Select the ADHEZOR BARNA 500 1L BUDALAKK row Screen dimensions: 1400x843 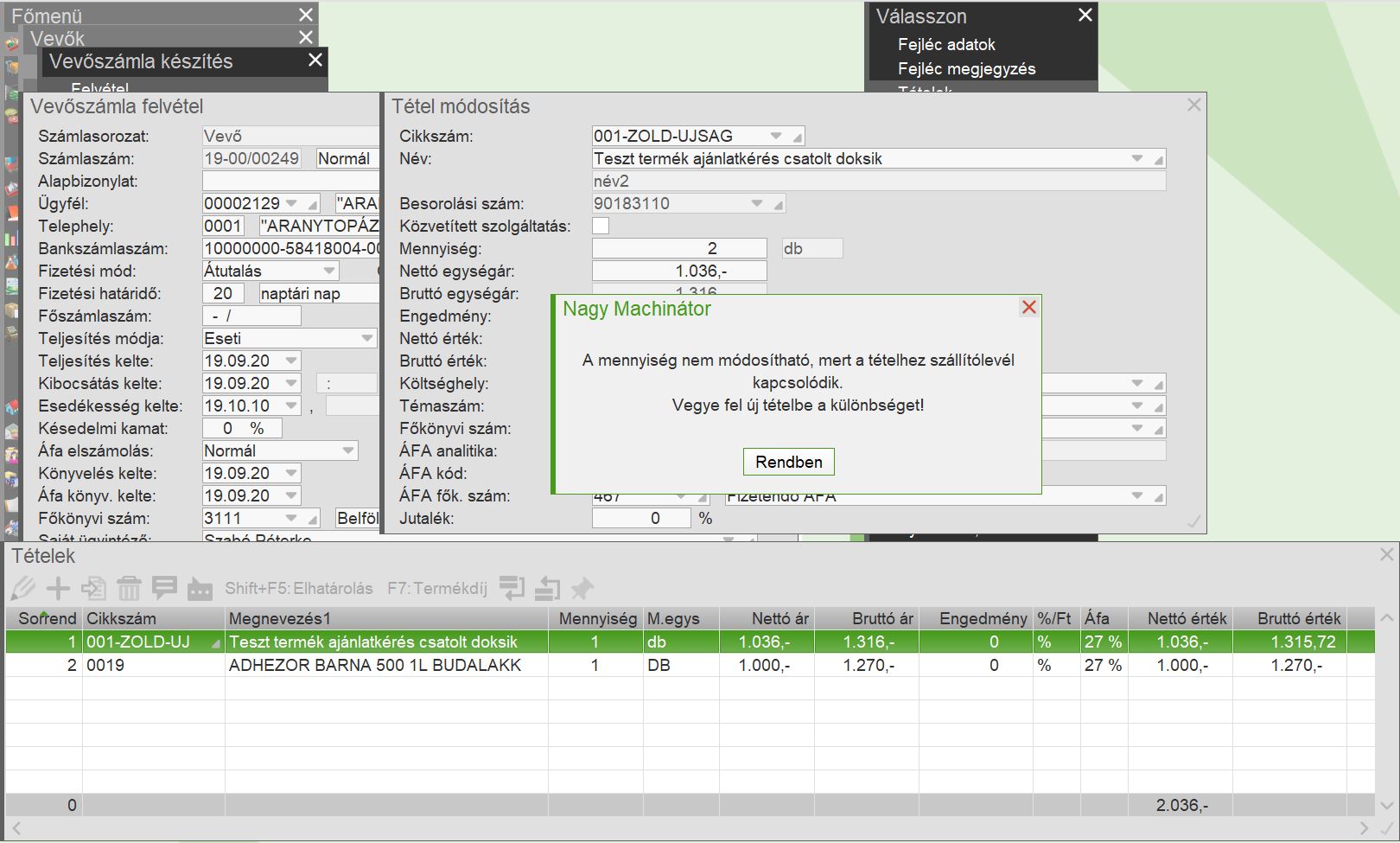(374, 666)
